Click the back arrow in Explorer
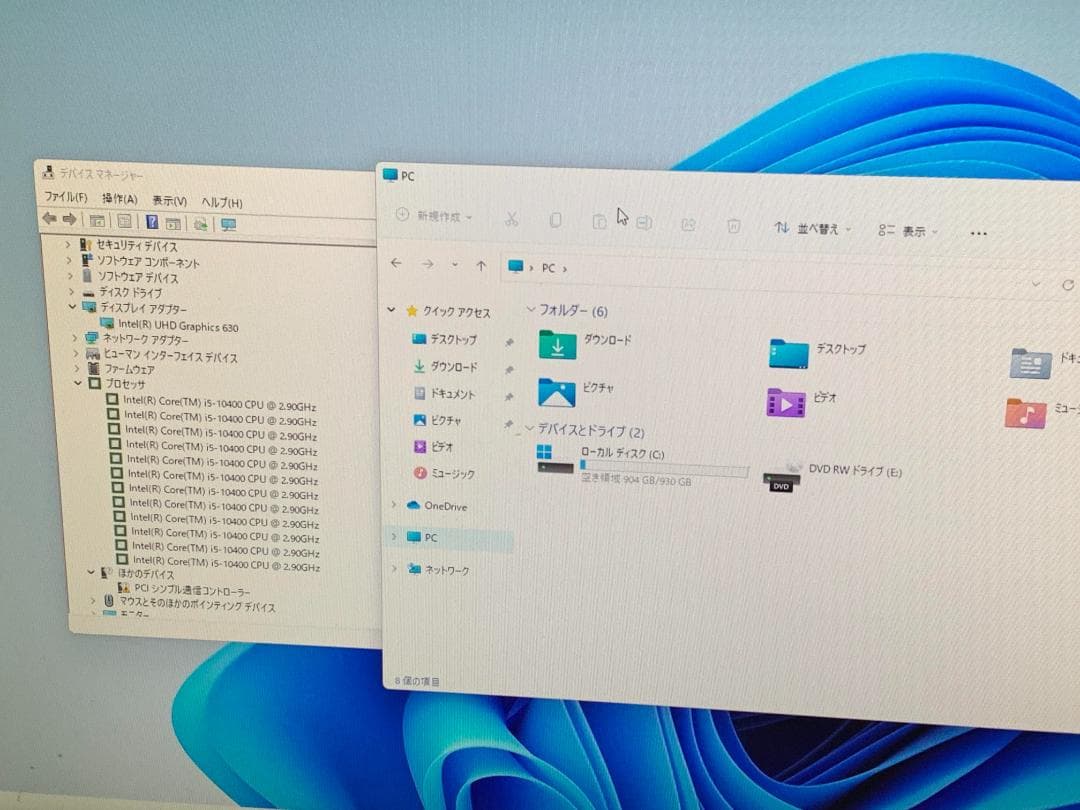 point(397,261)
